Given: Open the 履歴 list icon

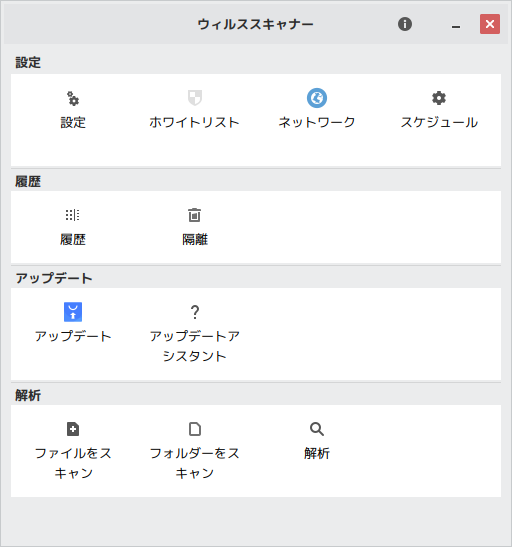Looking at the screenshot, I should tap(73, 215).
